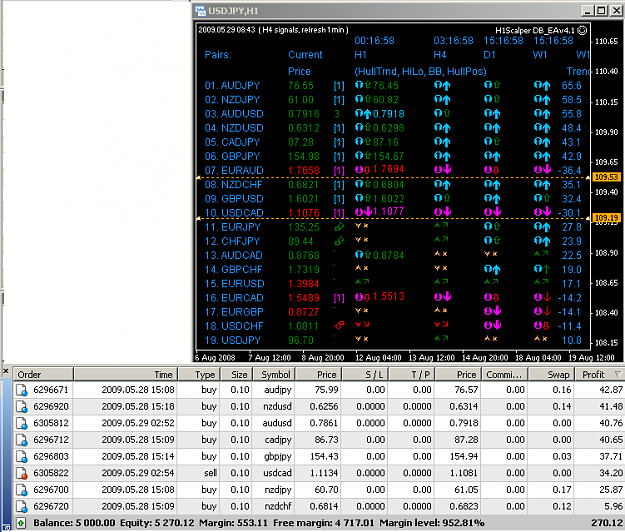Click the 15. EURUSD pair row
The height and width of the screenshot is (532, 625).
pos(393,283)
